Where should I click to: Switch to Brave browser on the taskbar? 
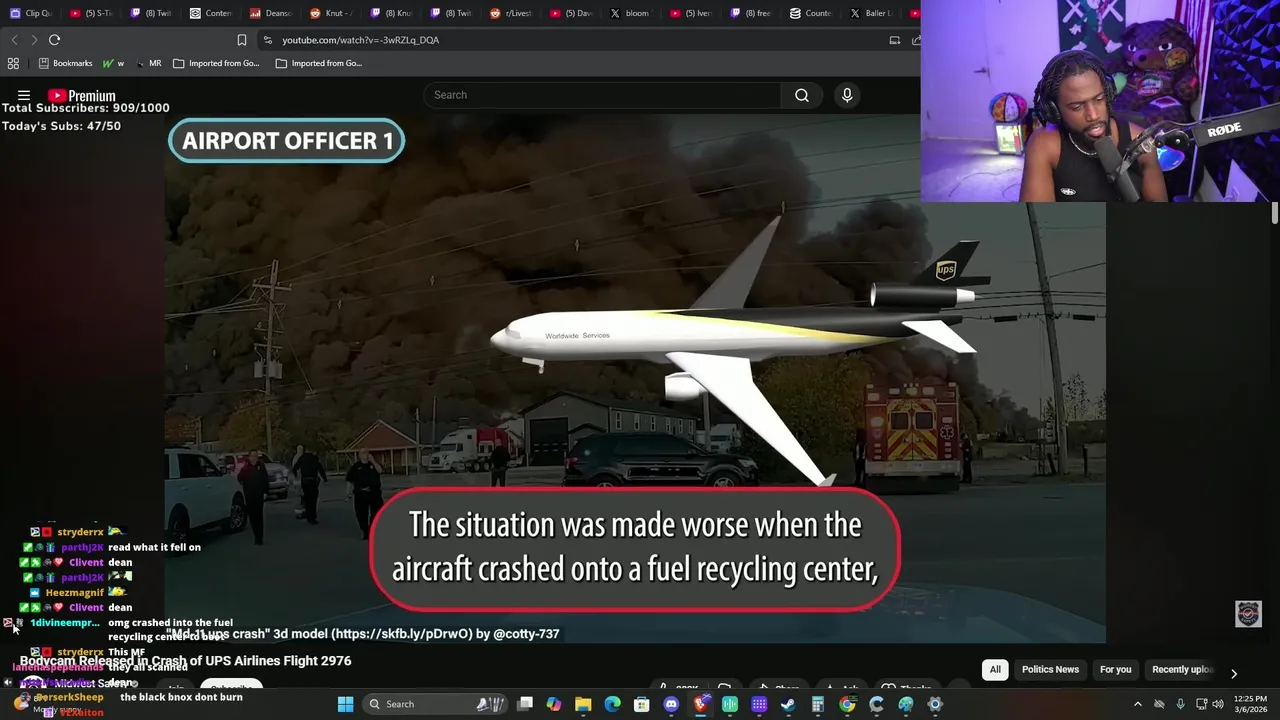[700, 704]
